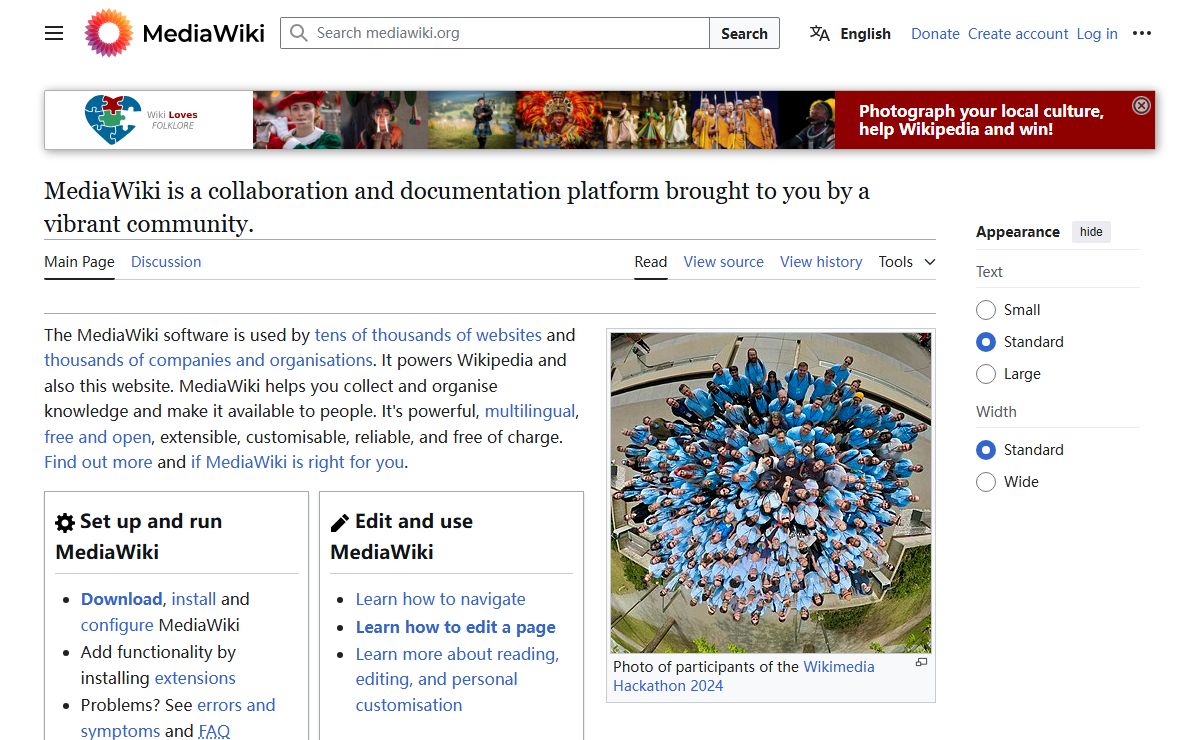1200x740 pixels.
Task: Open the hackathon group photo thumbnail
Action: [771, 493]
